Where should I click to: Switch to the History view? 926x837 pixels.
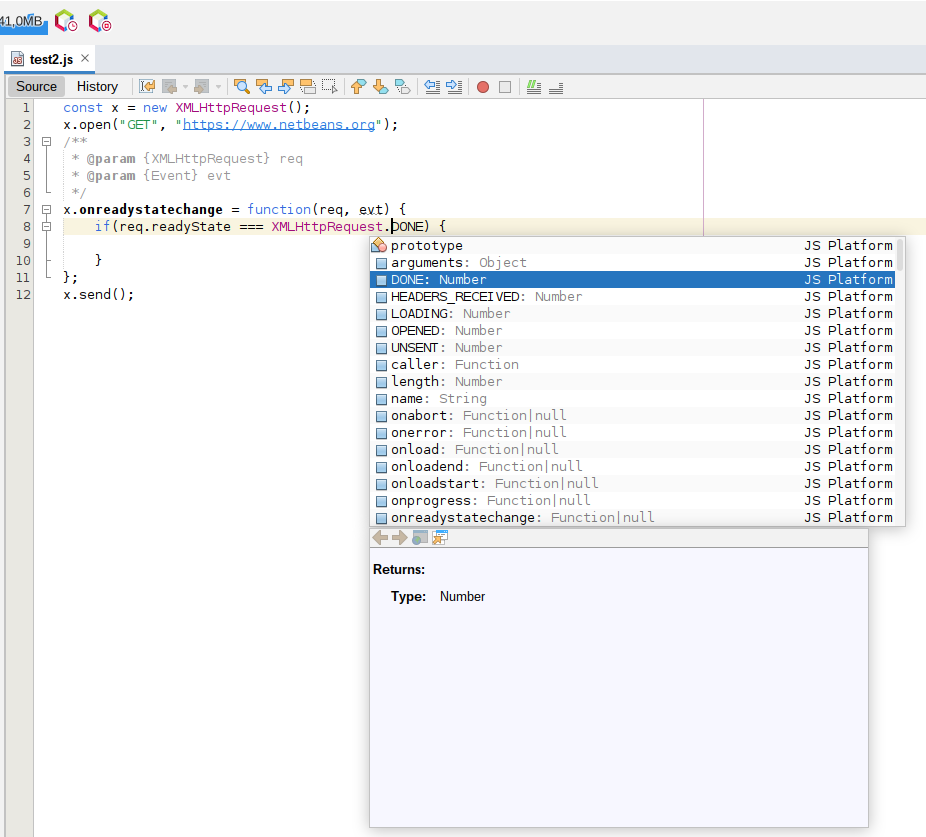tap(97, 86)
